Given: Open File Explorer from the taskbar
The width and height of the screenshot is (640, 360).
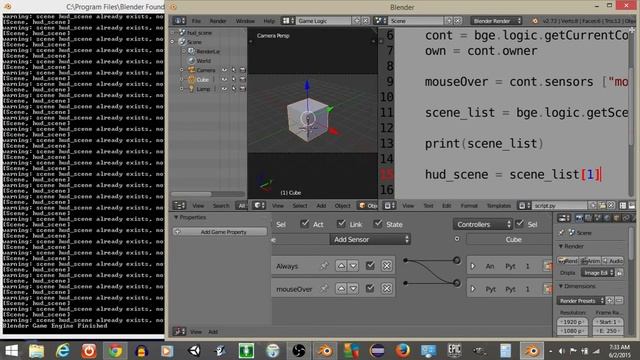Looking at the screenshot, I should (37, 351).
